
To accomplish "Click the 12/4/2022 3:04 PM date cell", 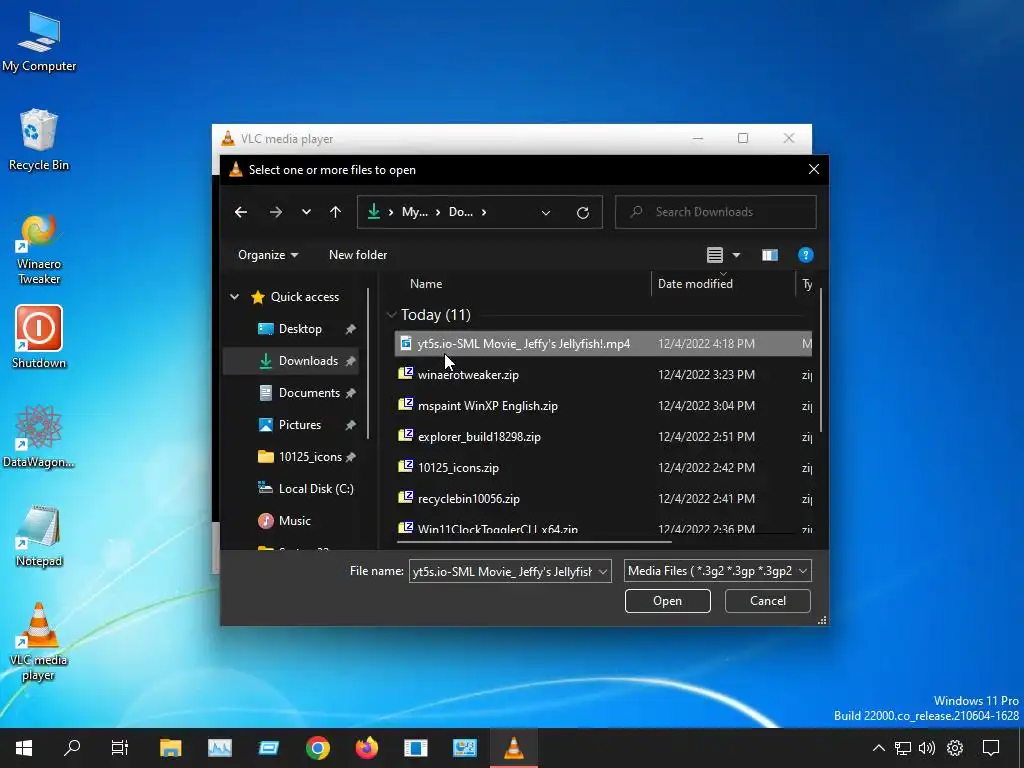I will [707, 406].
